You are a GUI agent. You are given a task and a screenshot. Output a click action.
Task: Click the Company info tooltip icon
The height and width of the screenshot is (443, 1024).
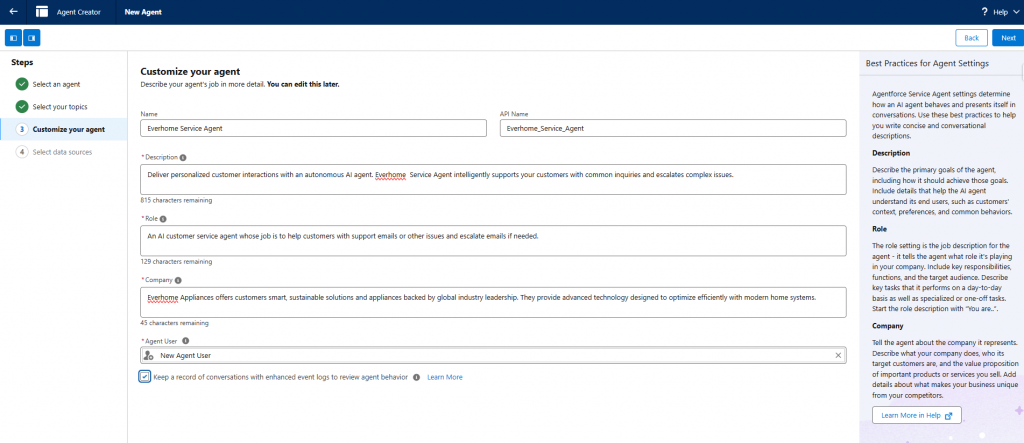180,280
